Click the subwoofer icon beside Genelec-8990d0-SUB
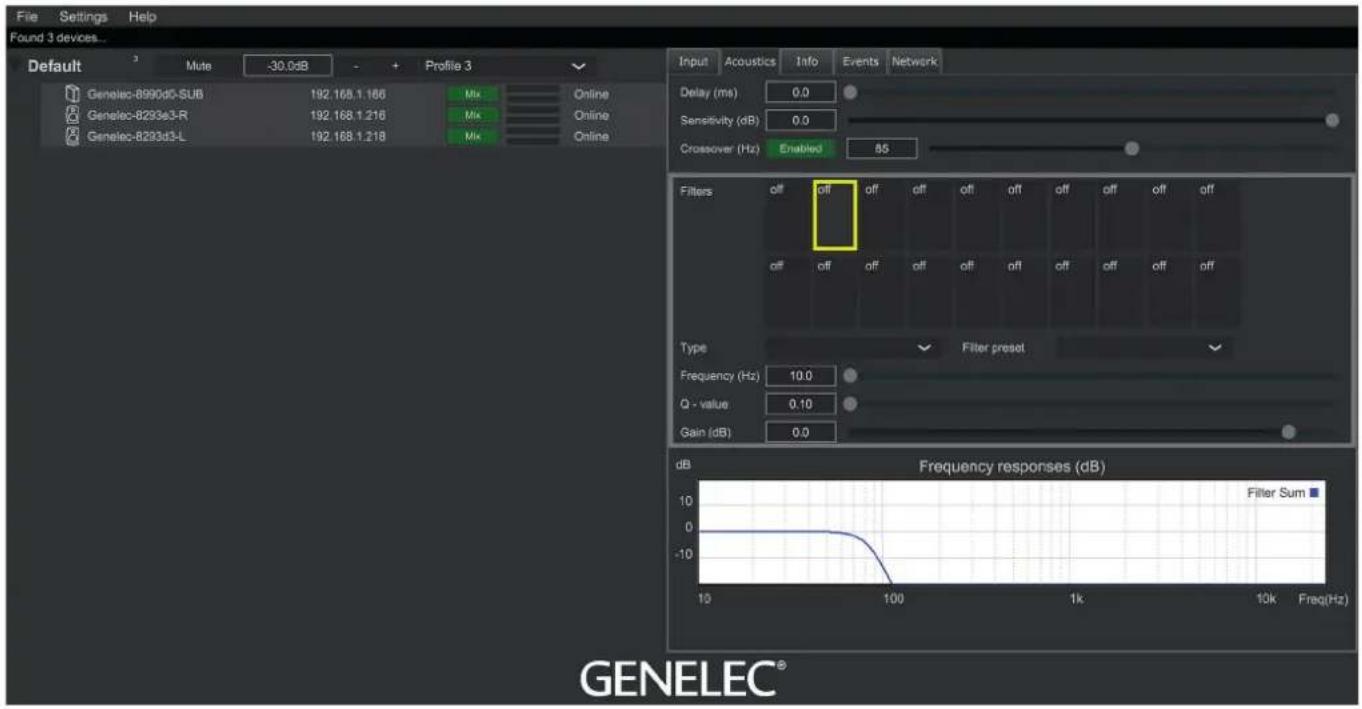 click(71, 94)
